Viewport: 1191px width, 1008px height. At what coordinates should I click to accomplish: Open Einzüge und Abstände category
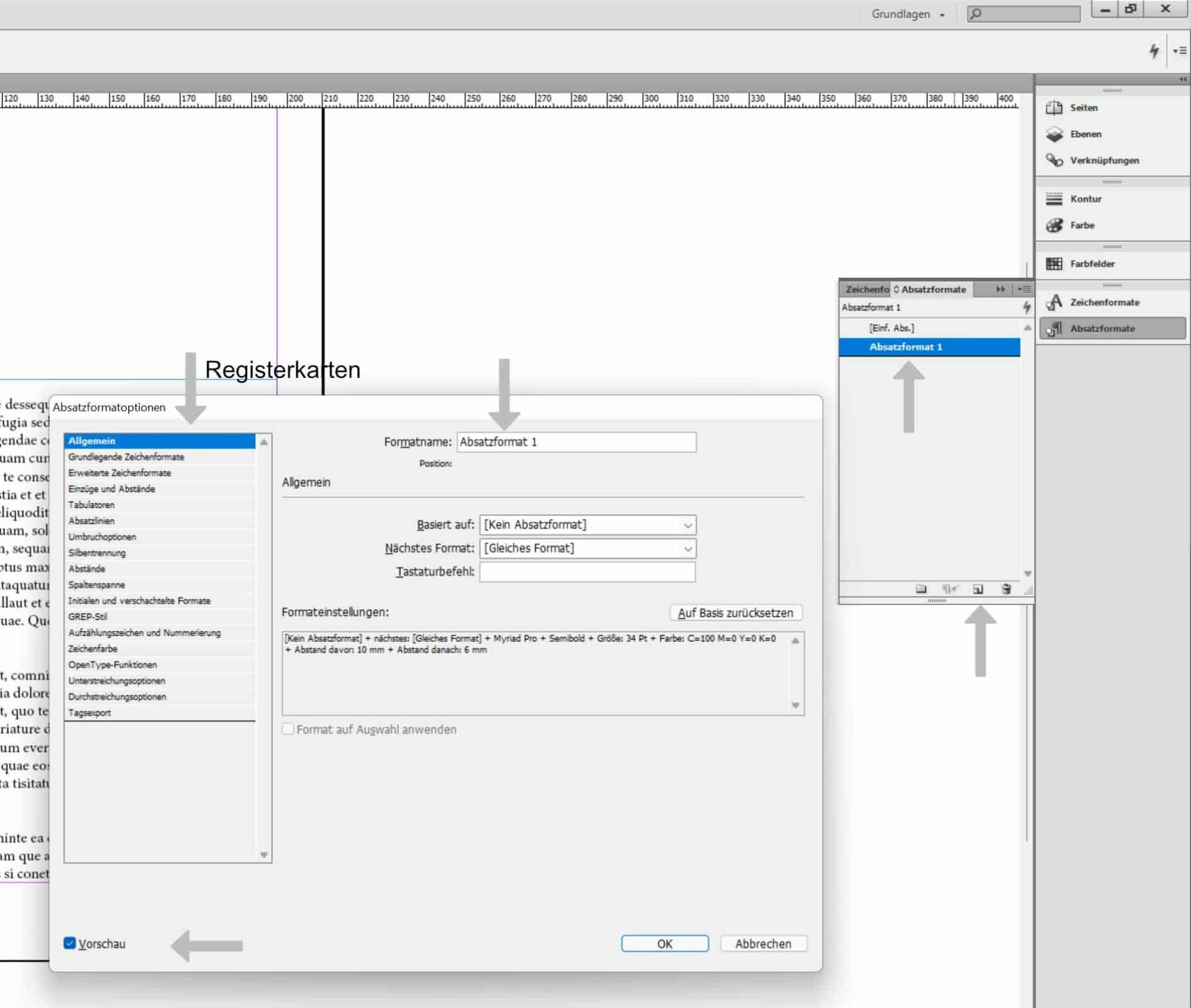point(159,489)
